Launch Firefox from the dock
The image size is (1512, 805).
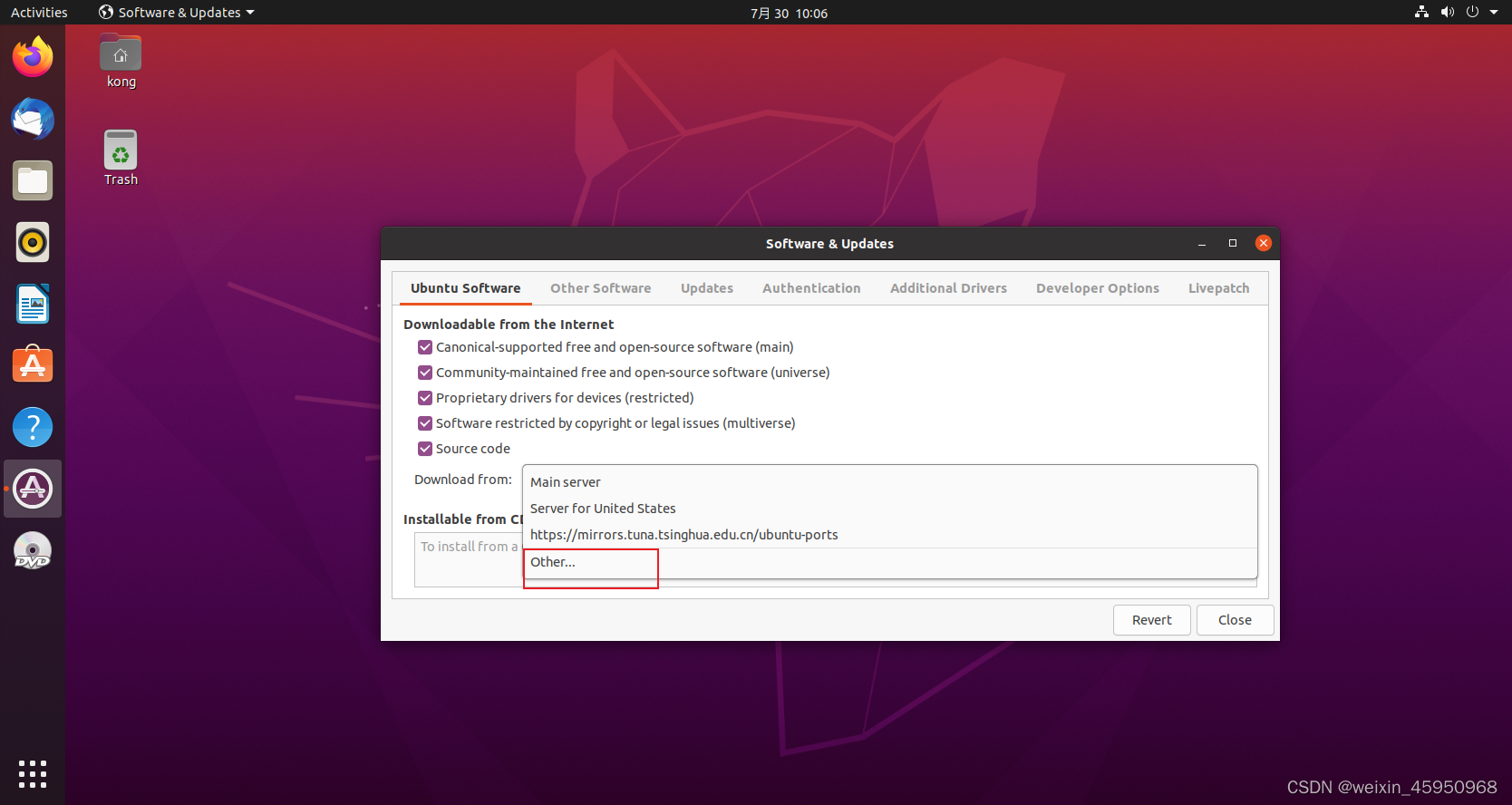(33, 57)
